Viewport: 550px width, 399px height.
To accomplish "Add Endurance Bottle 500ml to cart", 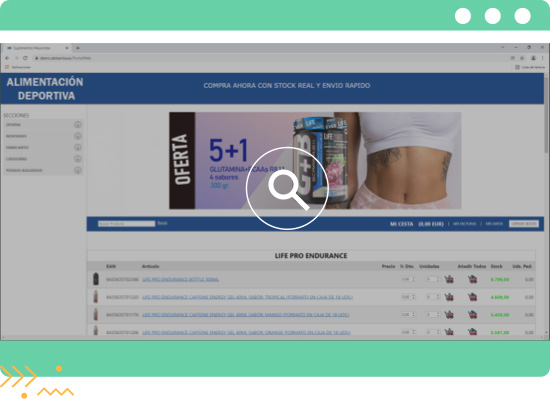I will click(449, 279).
